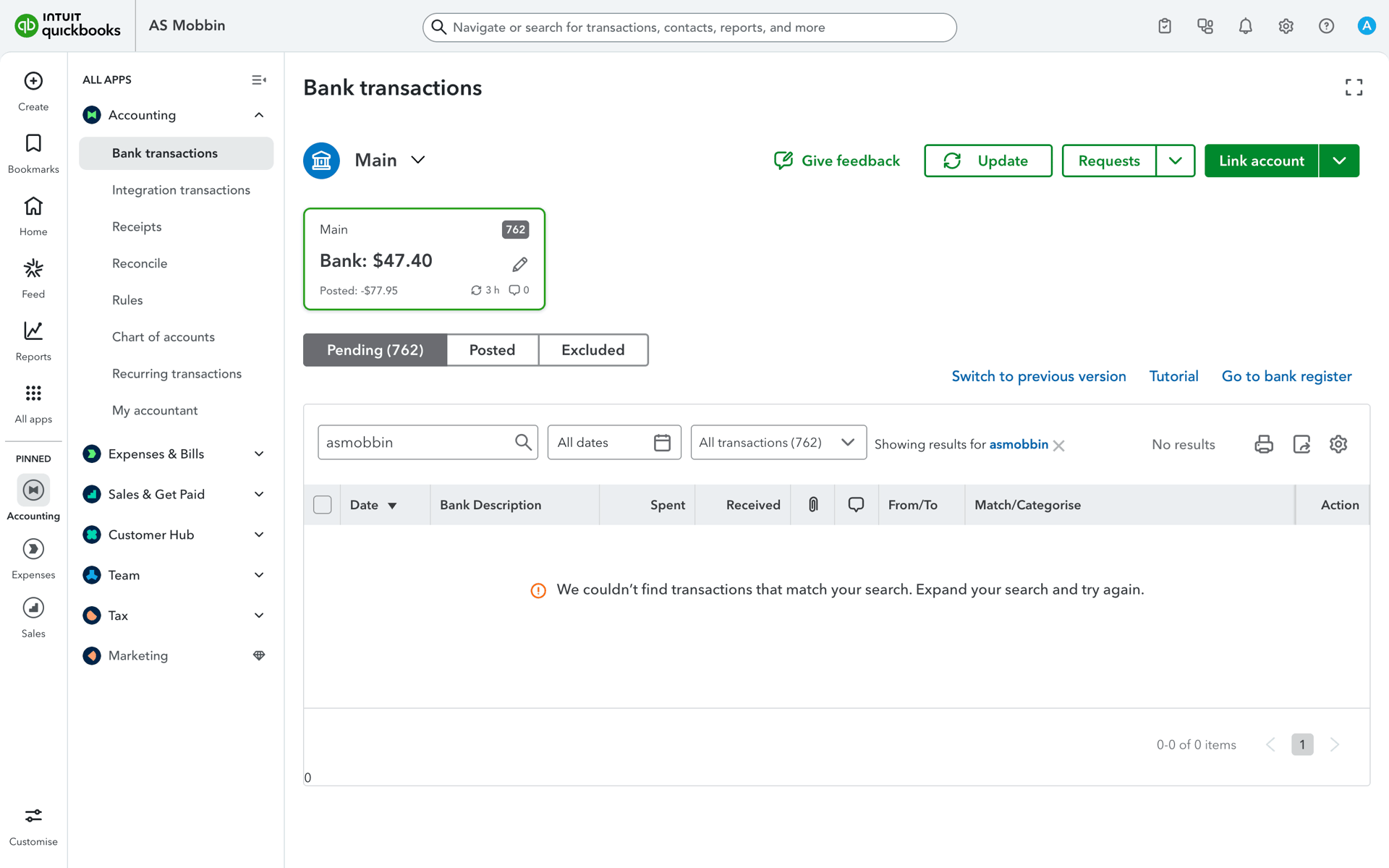This screenshot has height=868, width=1389.
Task: Click the Update button
Action: 987,161
